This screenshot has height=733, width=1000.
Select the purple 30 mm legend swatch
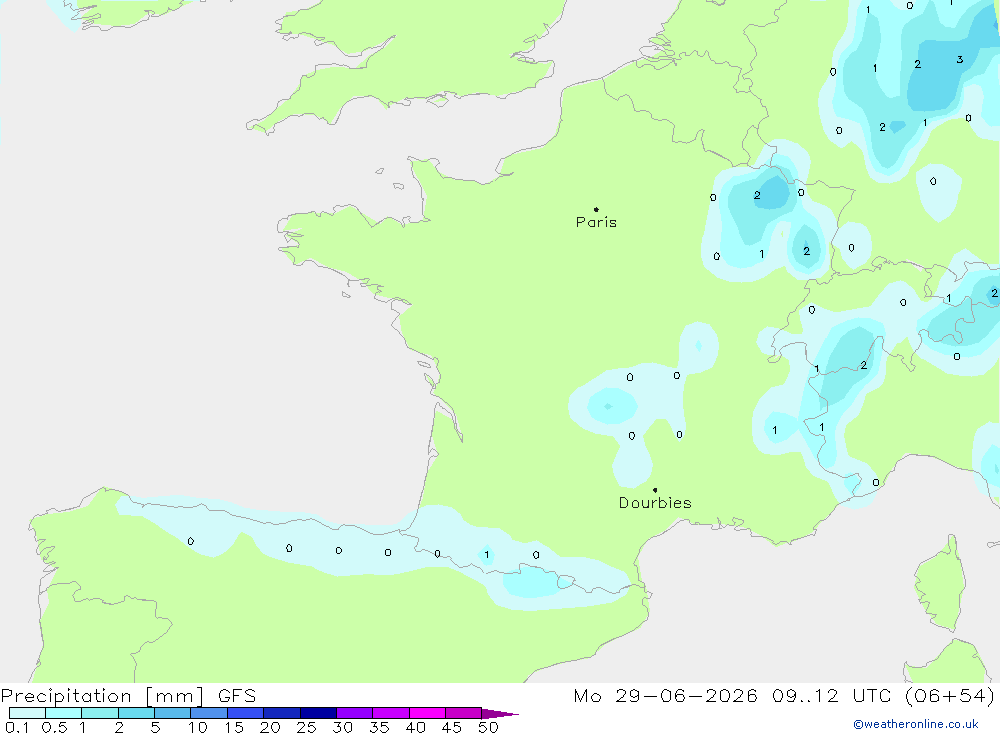(x=355, y=713)
